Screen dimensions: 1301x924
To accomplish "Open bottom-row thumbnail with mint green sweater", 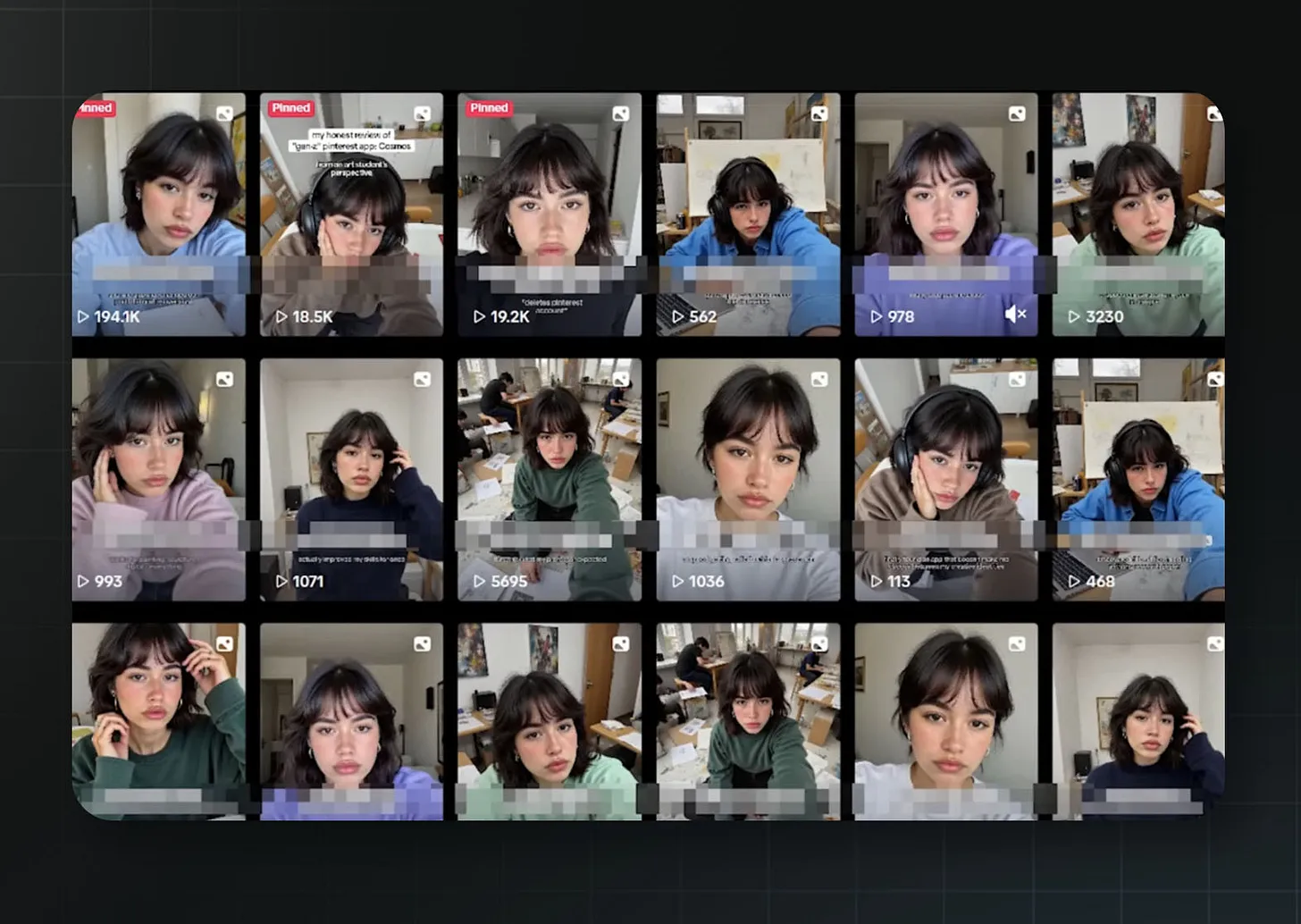I will tap(550, 720).
